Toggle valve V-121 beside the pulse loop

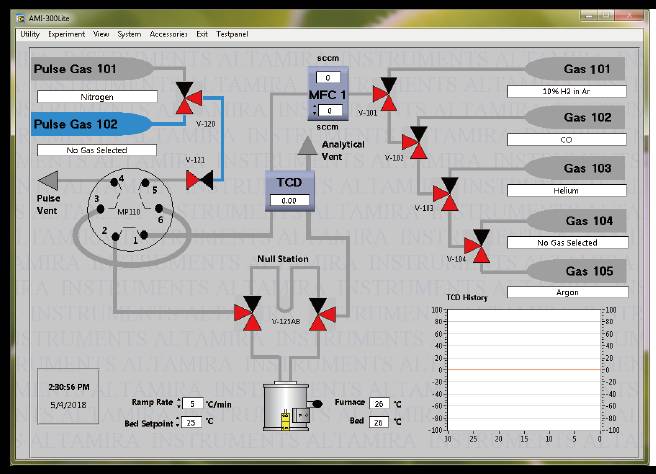click(x=199, y=179)
